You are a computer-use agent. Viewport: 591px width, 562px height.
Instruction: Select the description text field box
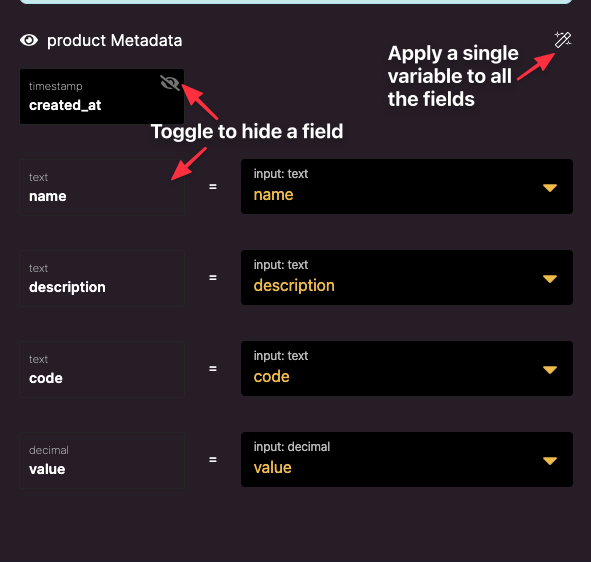(102, 278)
